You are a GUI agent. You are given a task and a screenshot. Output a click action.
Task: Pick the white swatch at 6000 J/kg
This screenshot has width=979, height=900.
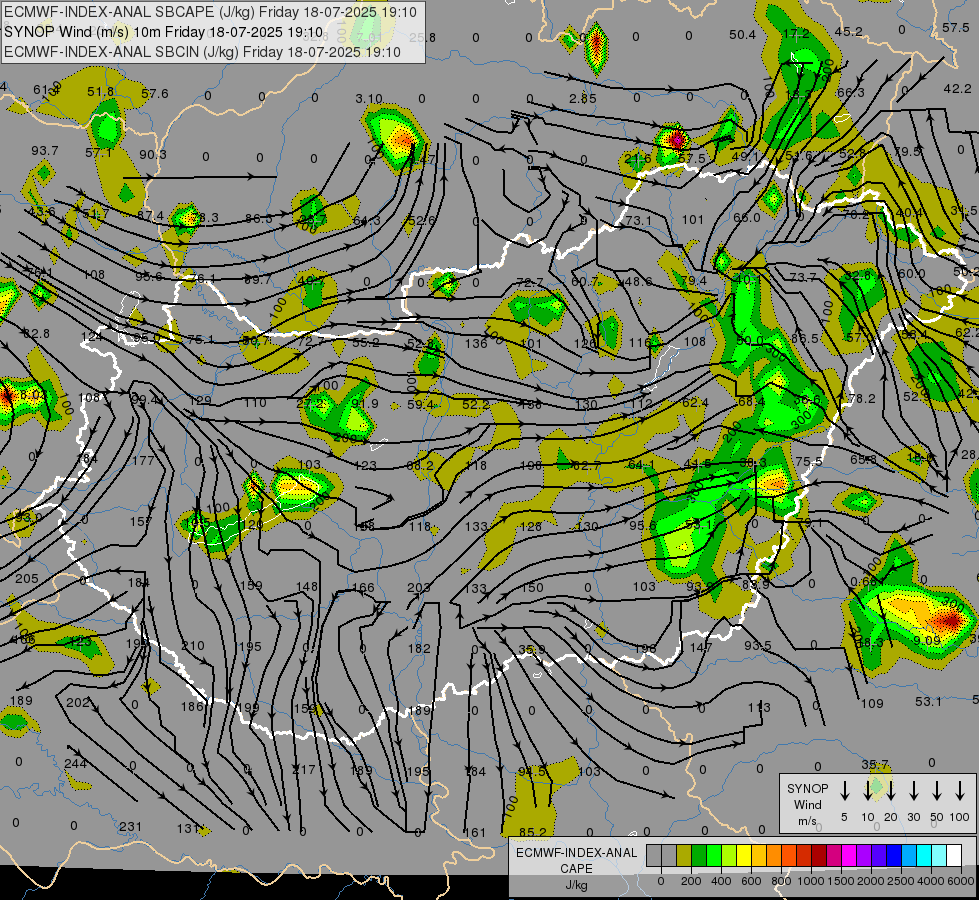pyautogui.click(x=954, y=856)
